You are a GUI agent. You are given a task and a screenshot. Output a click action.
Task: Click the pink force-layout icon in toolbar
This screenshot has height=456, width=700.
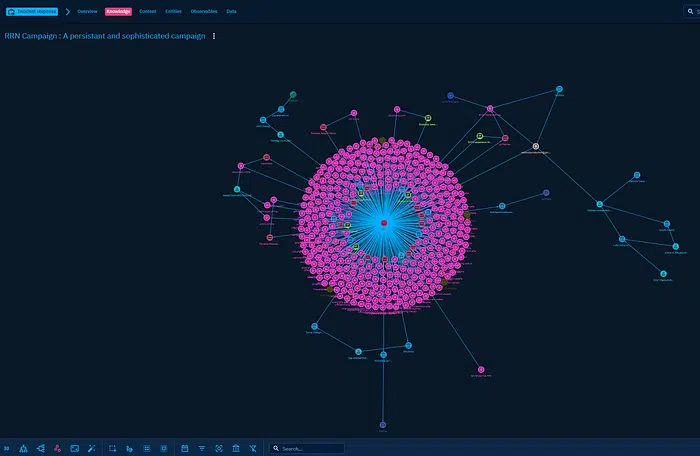tap(58, 449)
